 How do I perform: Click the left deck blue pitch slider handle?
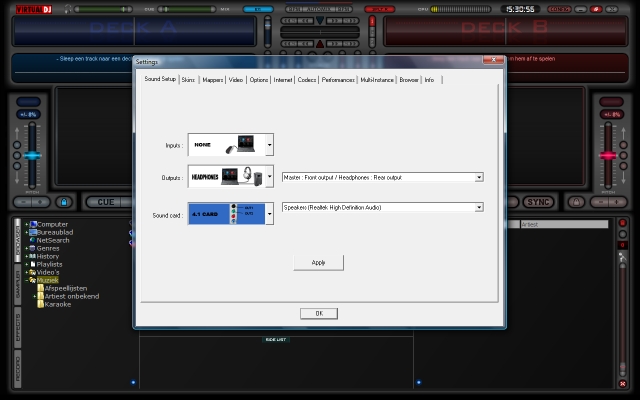[x=32, y=156]
